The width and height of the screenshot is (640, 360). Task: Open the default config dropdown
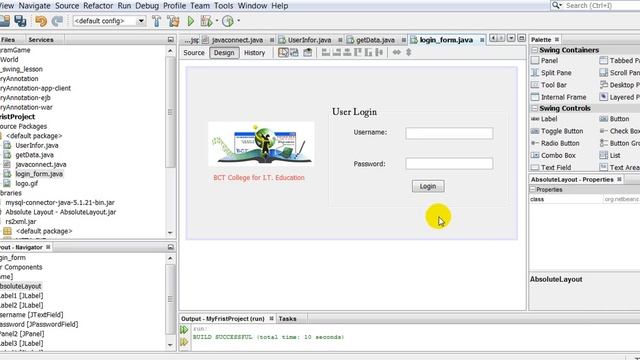(x=141, y=21)
